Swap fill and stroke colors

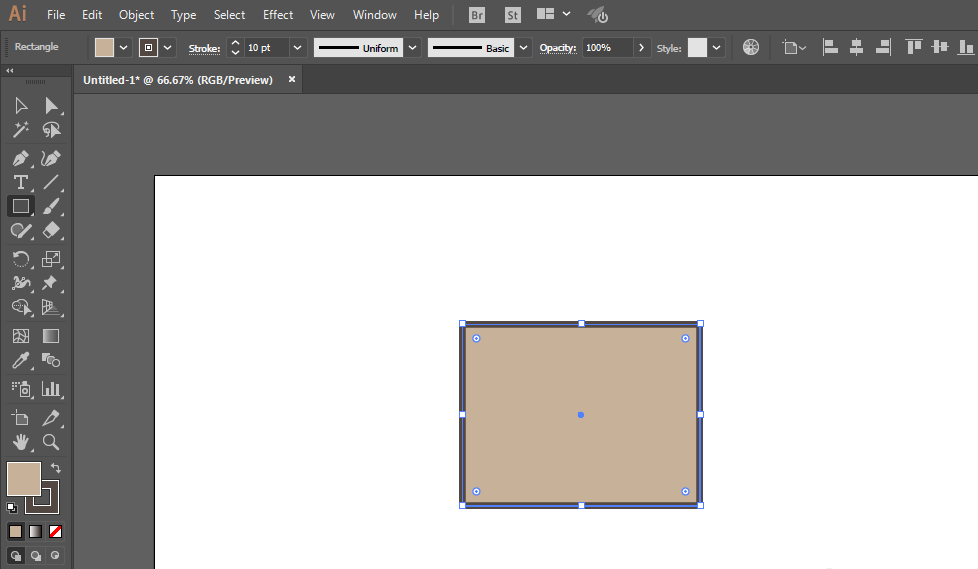pyautogui.click(x=56, y=468)
